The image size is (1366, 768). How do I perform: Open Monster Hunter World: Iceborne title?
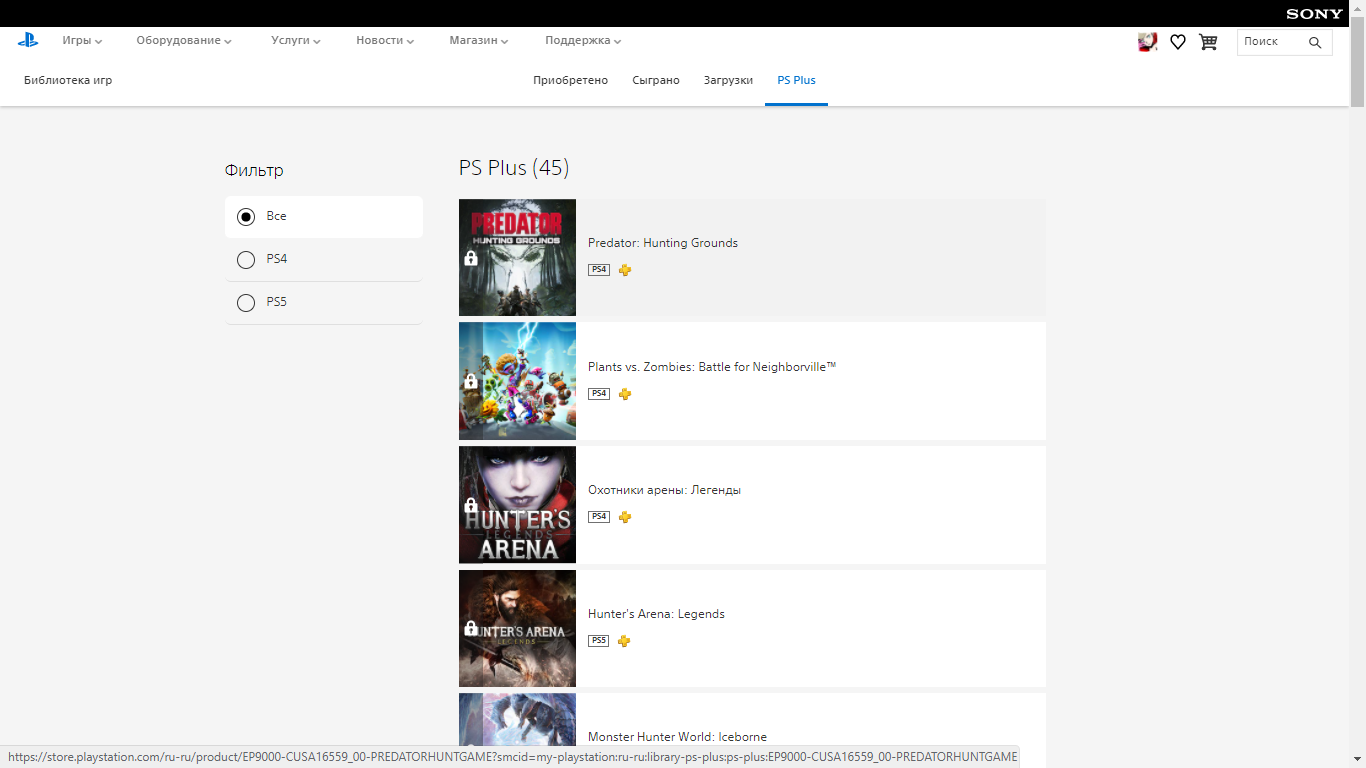tap(677, 737)
